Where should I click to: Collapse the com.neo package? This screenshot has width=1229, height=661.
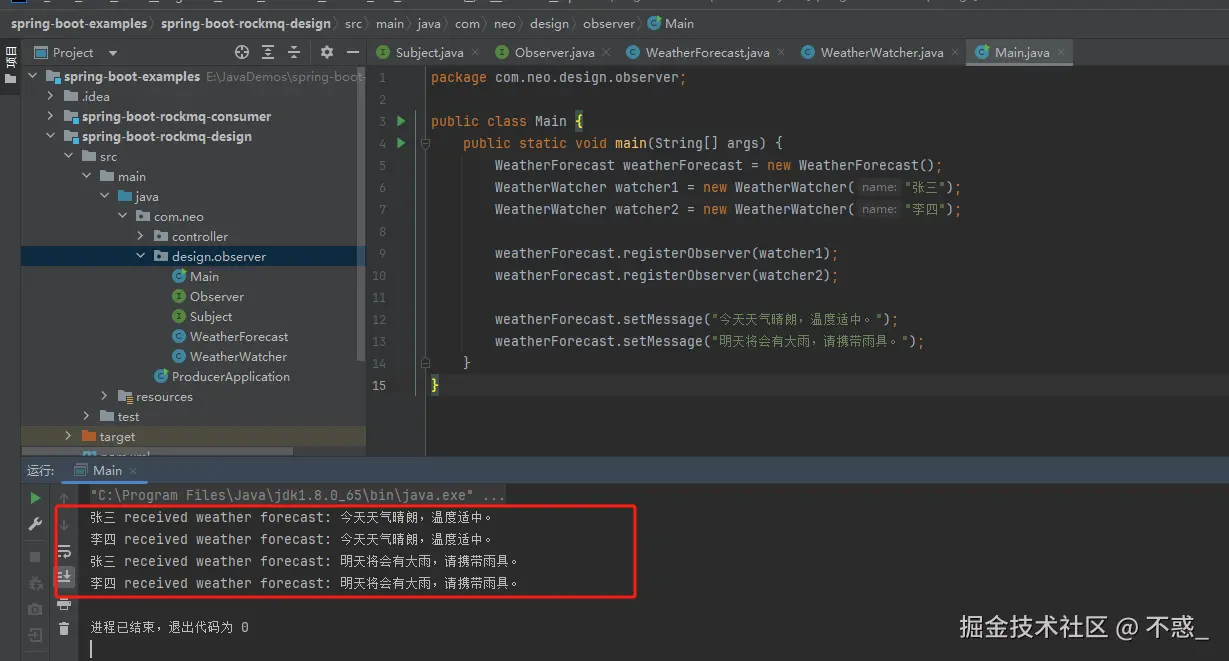click(123, 217)
